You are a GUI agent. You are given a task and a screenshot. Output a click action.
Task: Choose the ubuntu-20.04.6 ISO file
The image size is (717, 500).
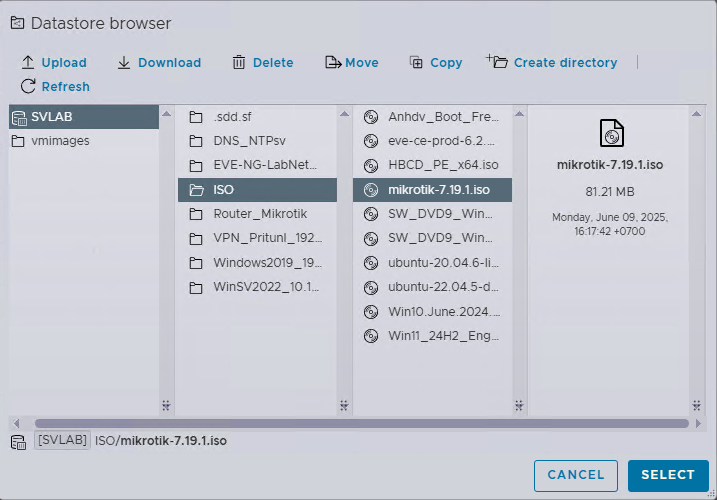(444, 262)
